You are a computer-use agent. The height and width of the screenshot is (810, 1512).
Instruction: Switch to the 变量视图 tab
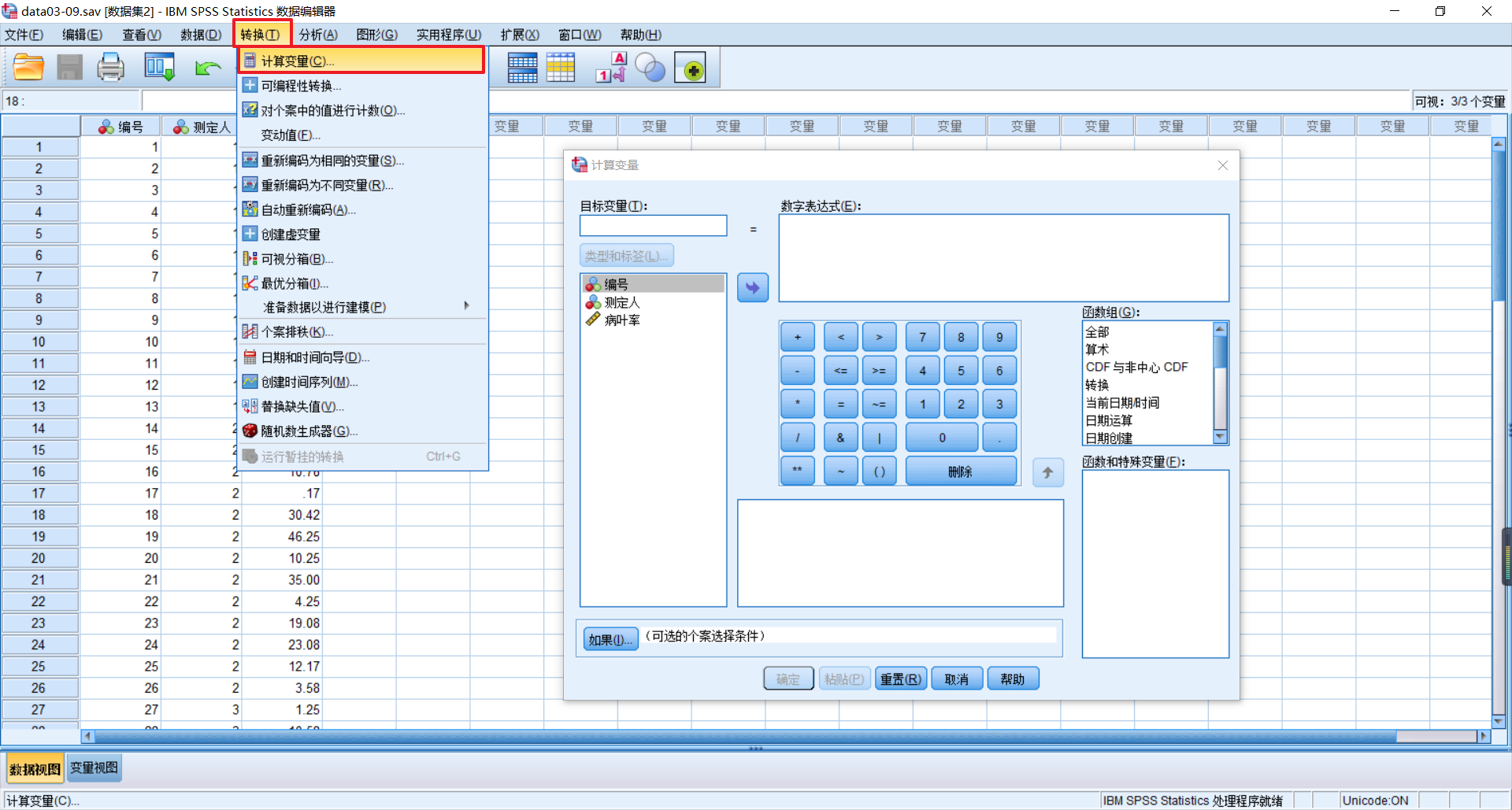94,768
